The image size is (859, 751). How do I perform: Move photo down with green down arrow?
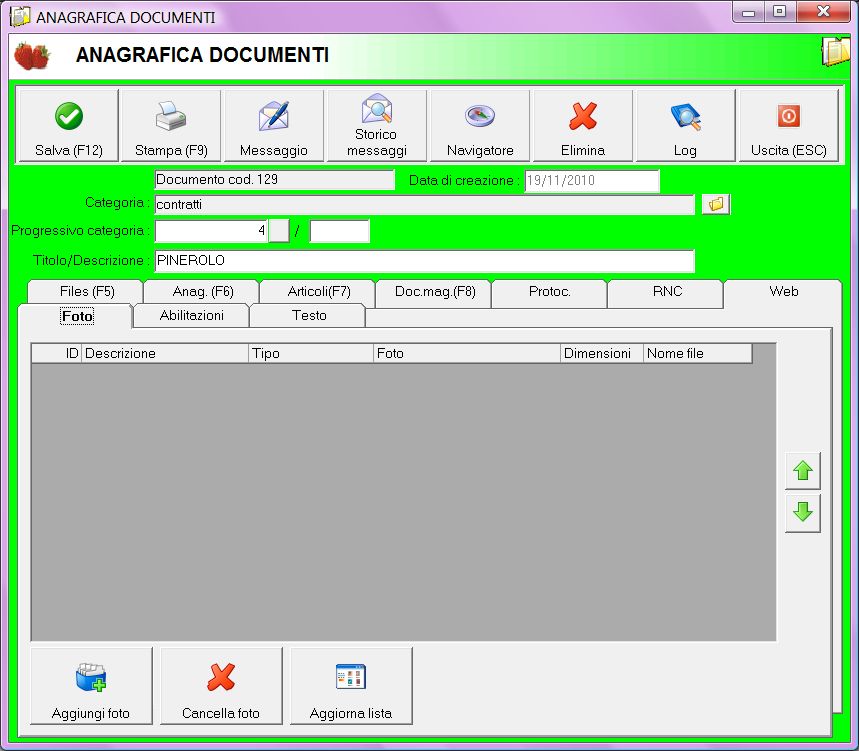click(x=803, y=513)
